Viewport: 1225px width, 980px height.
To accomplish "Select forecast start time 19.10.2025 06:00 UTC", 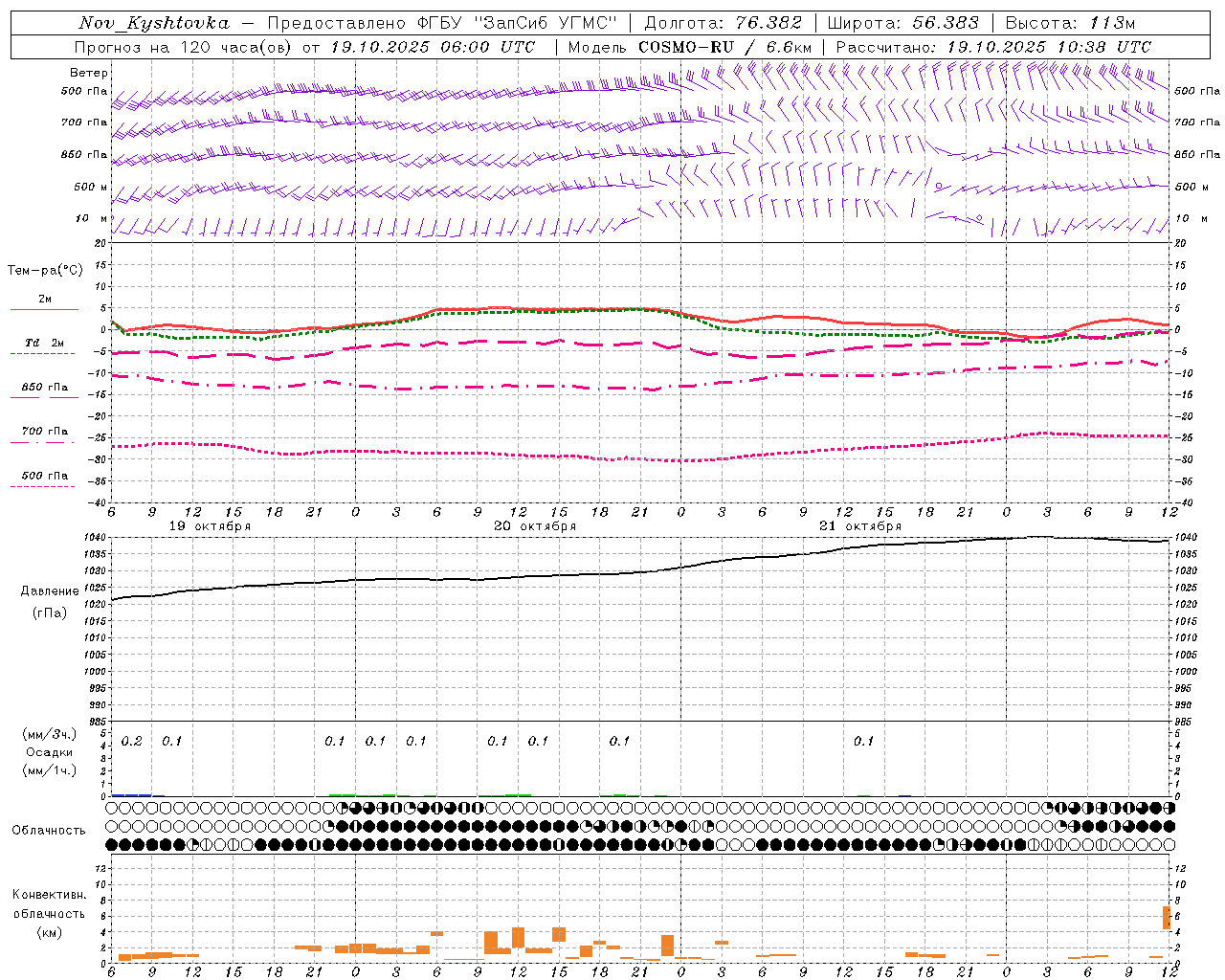I will [x=433, y=47].
